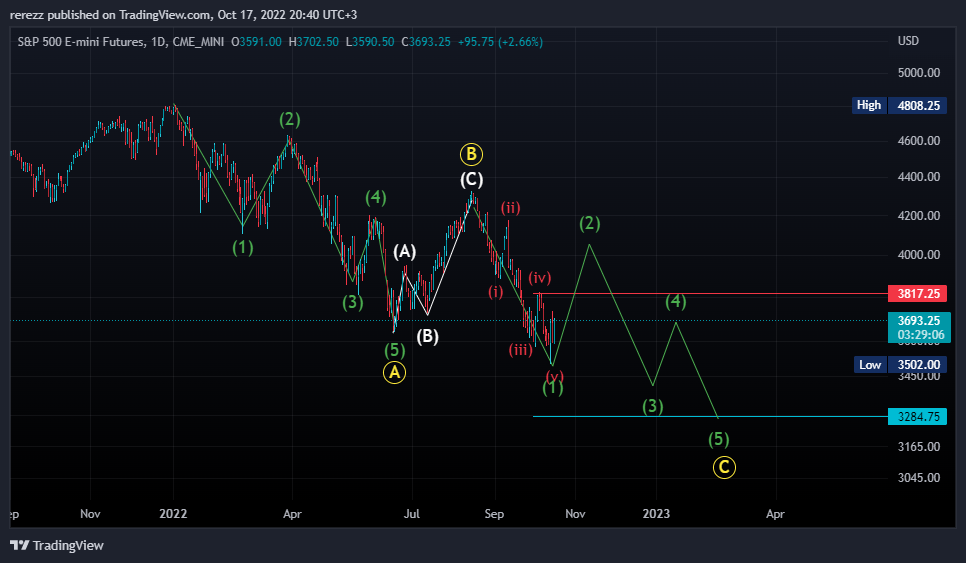Click the 5000.00 price axis label

(x=919, y=73)
